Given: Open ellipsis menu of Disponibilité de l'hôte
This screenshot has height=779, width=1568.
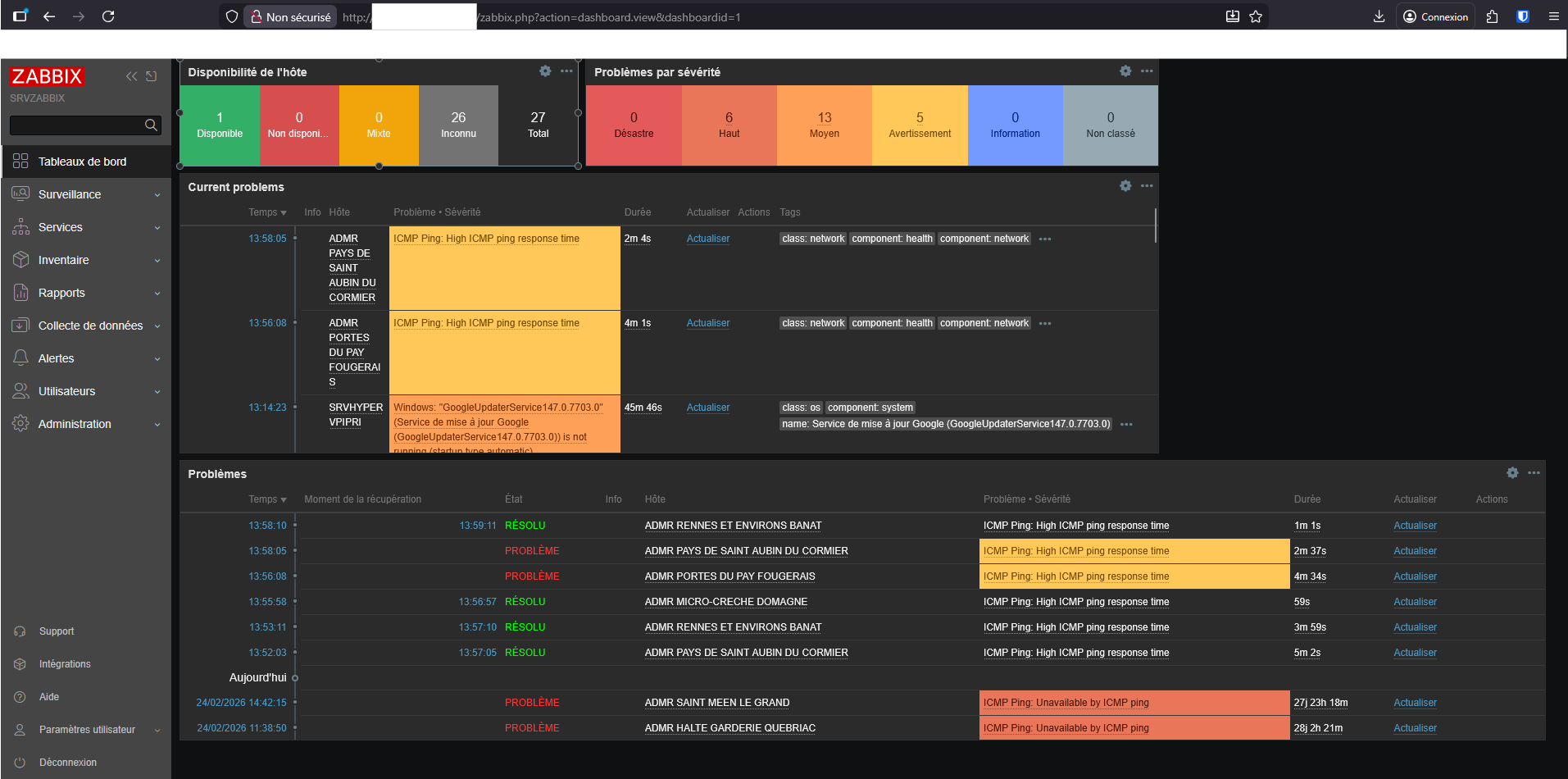Looking at the screenshot, I should coord(566,71).
